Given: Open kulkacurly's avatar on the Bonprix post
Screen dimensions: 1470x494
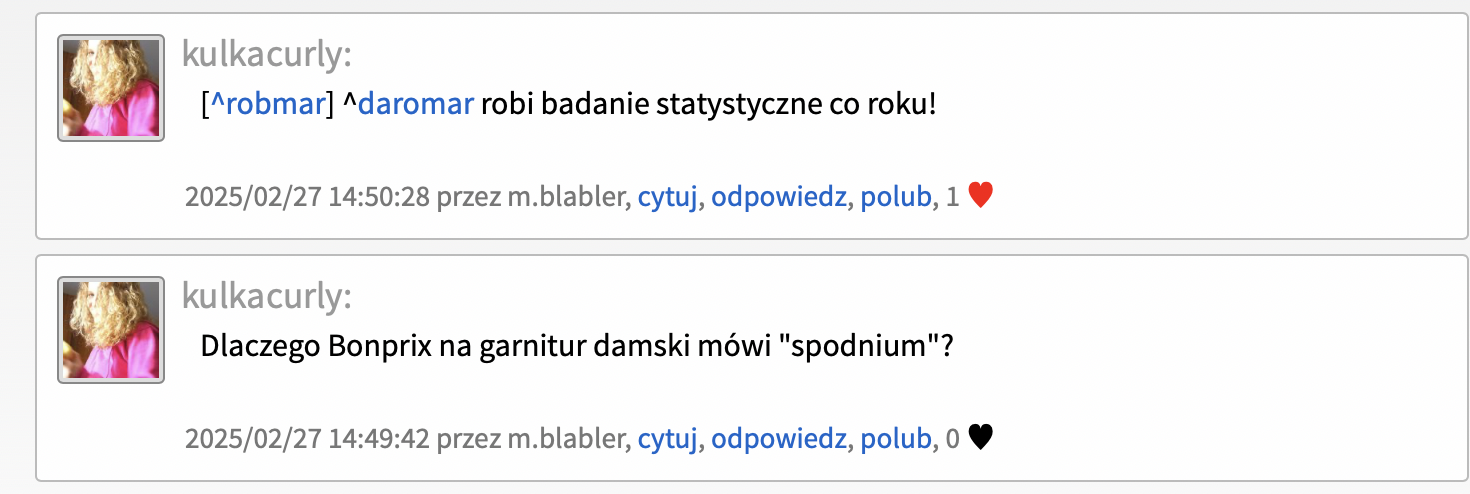Looking at the screenshot, I should [111, 329].
